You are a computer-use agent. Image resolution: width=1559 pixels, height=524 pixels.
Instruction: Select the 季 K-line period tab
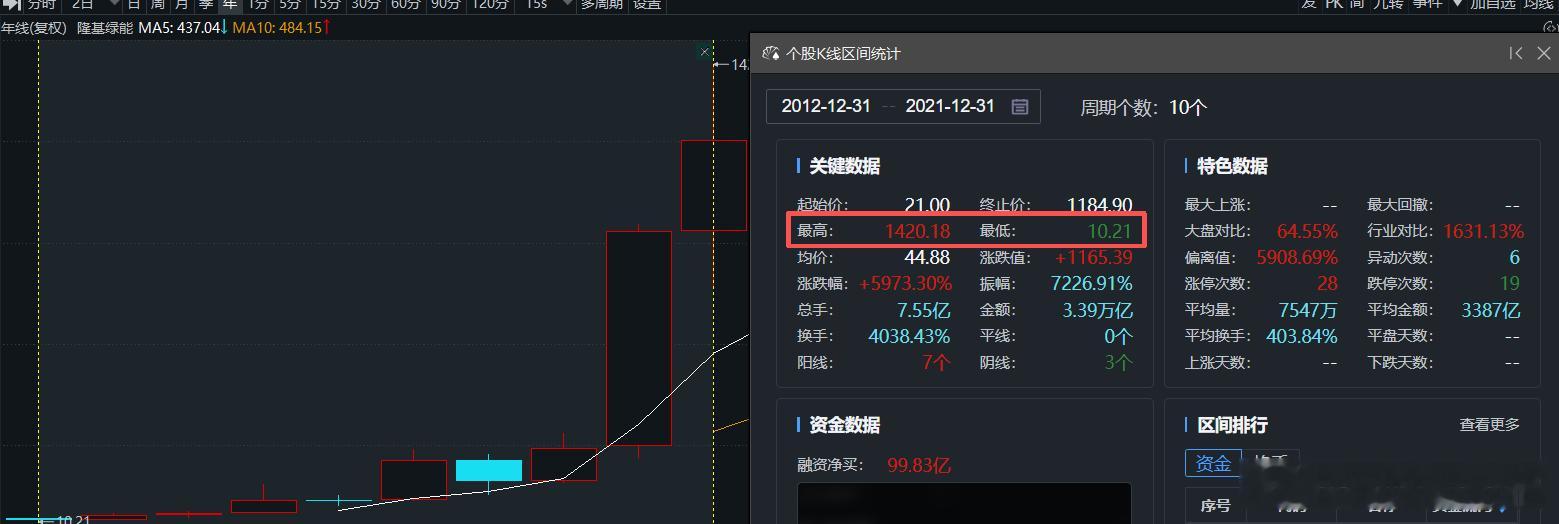(x=205, y=4)
